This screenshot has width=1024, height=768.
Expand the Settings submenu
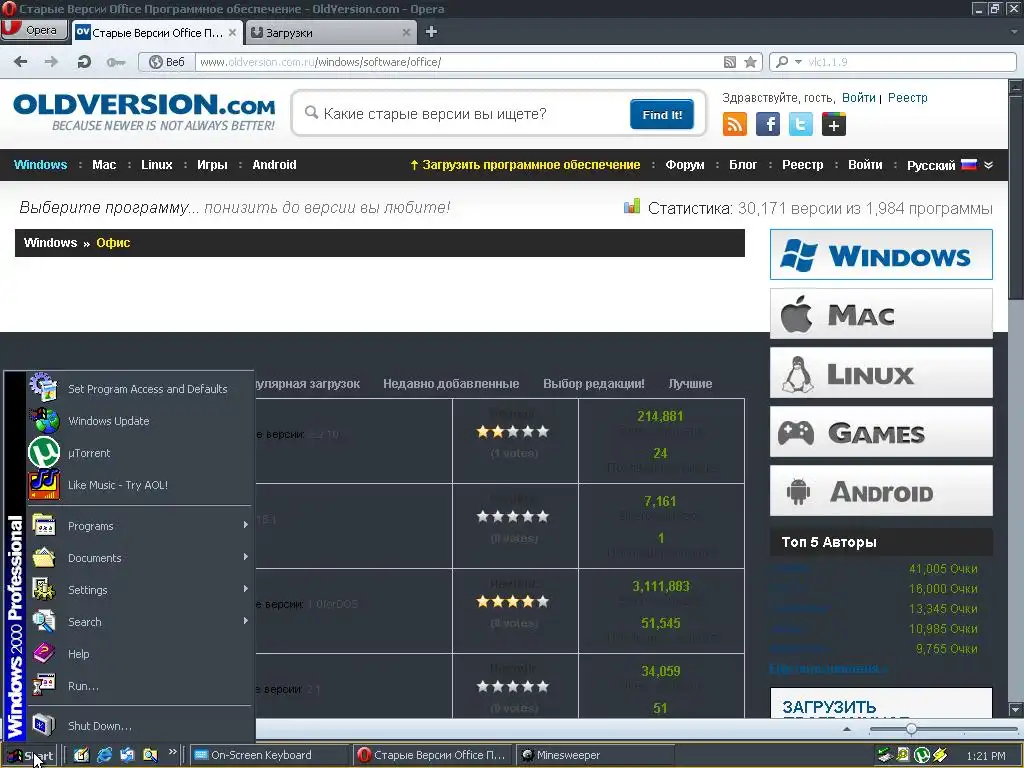tap(140, 590)
